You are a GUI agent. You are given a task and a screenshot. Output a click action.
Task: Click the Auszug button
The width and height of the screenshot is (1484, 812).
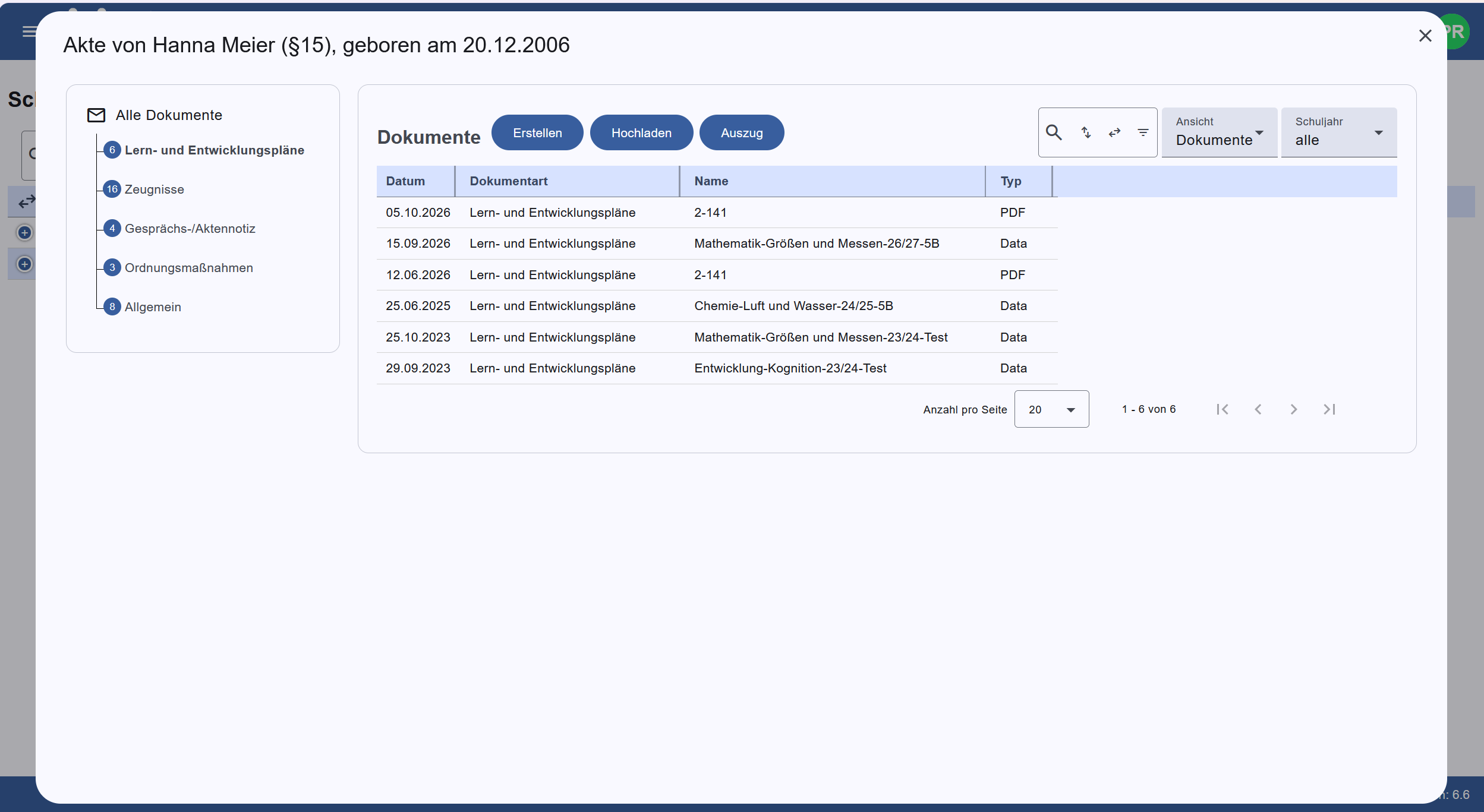[x=742, y=133]
